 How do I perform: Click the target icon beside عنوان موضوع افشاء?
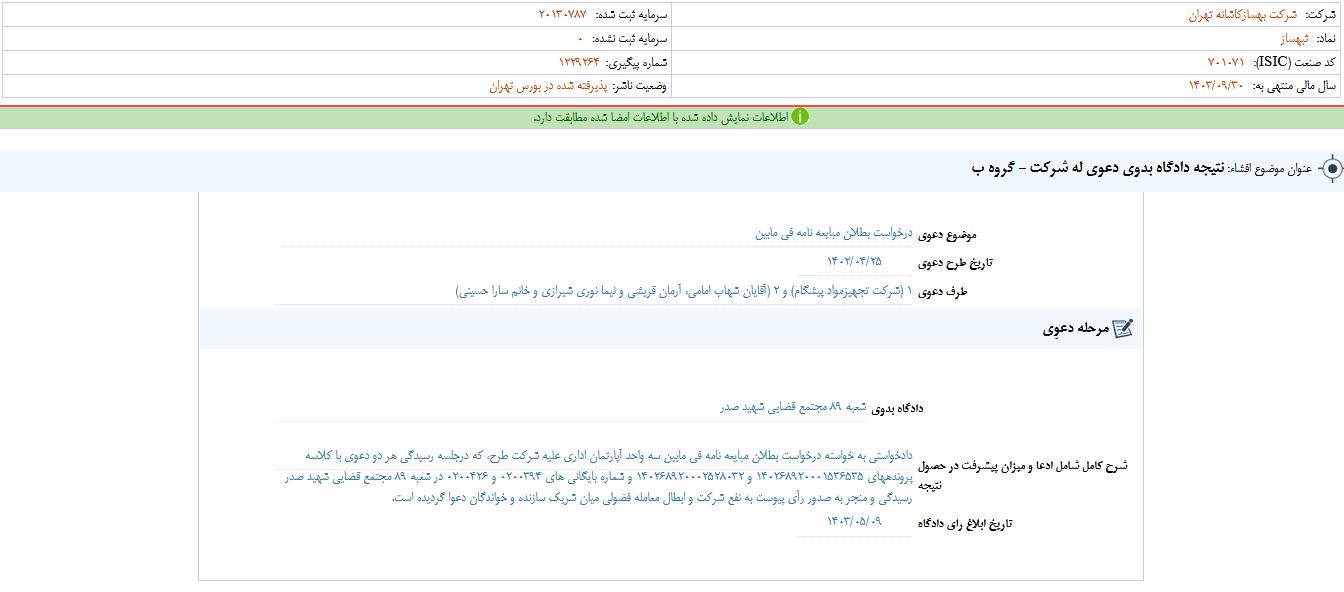pos(1331,169)
